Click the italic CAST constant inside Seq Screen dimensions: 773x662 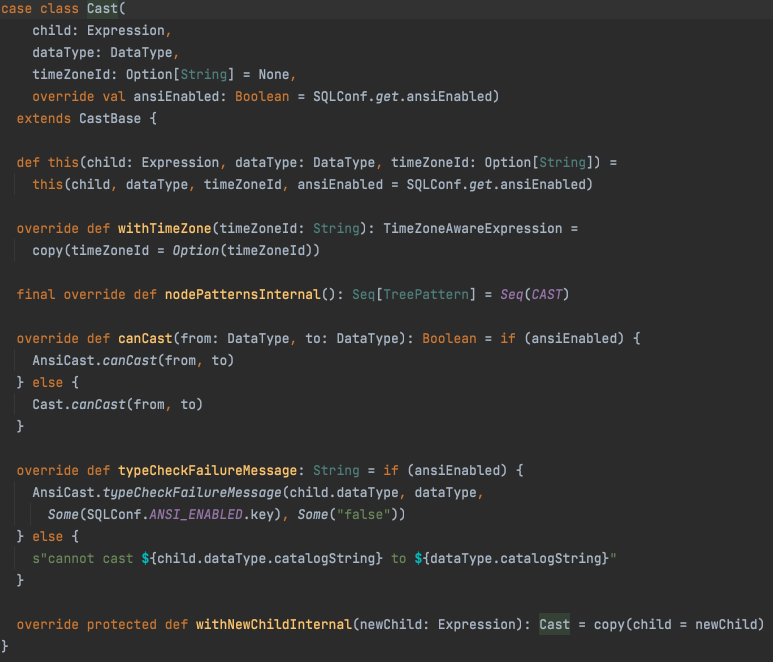[547, 294]
